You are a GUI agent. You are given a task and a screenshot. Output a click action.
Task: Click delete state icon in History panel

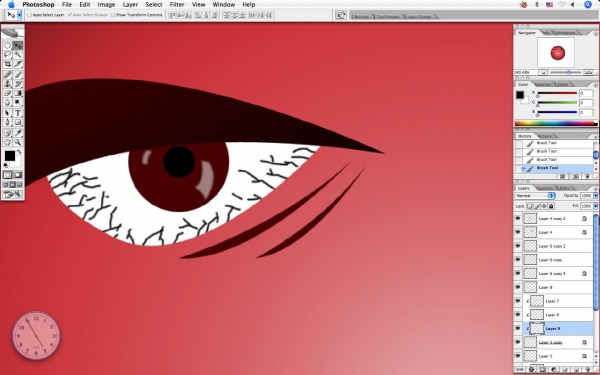pos(587,176)
